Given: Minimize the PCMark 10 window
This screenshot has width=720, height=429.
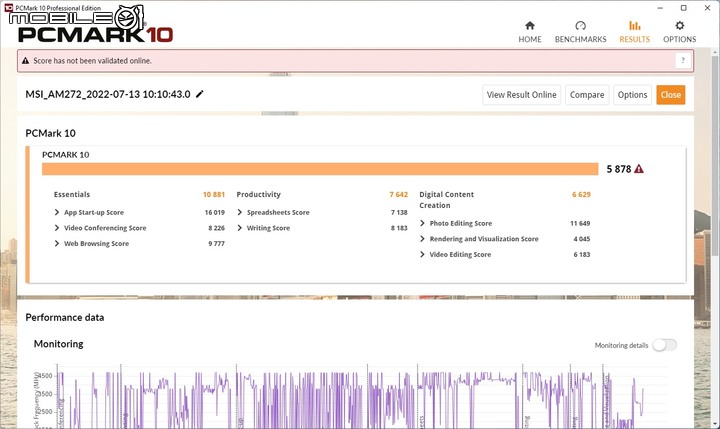Looking at the screenshot, I should pos(660,8).
